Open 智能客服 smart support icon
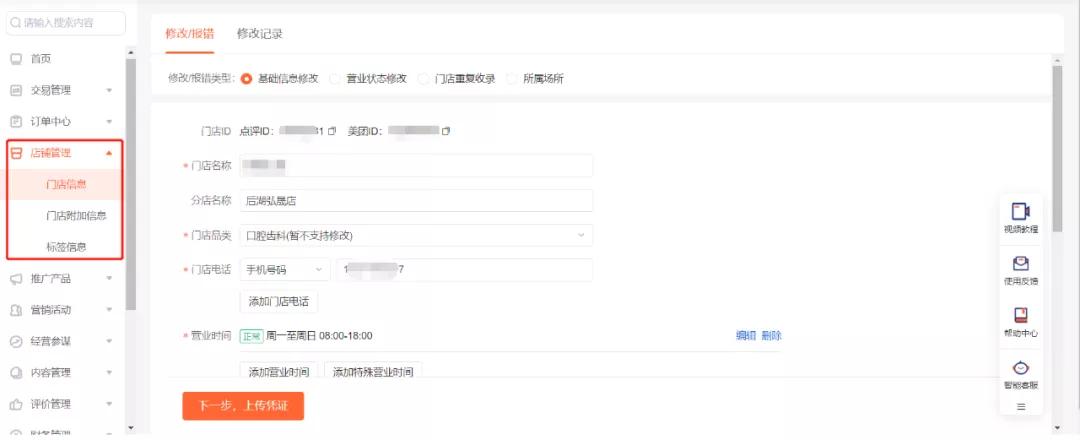 click(1021, 368)
